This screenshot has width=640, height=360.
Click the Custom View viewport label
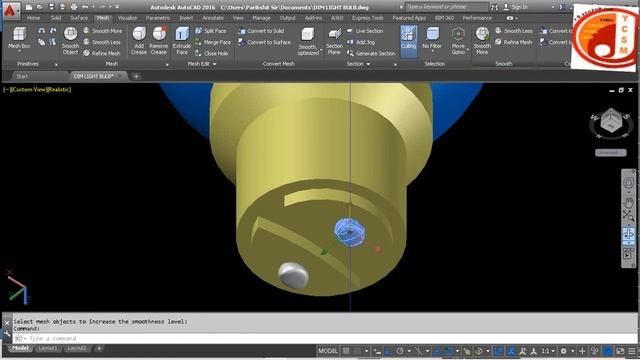tap(29, 89)
